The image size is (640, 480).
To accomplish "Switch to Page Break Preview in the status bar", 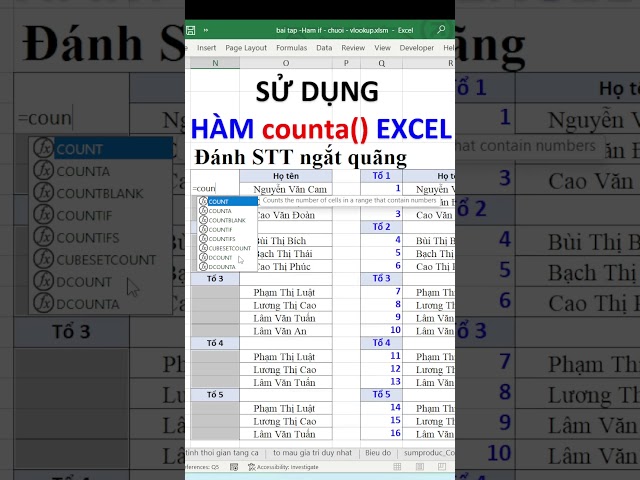I will point(442,467).
